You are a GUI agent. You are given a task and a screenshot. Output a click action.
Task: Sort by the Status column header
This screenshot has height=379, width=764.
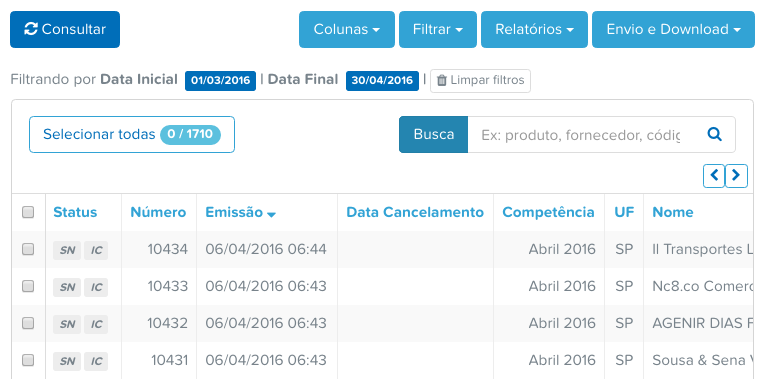pos(75,212)
